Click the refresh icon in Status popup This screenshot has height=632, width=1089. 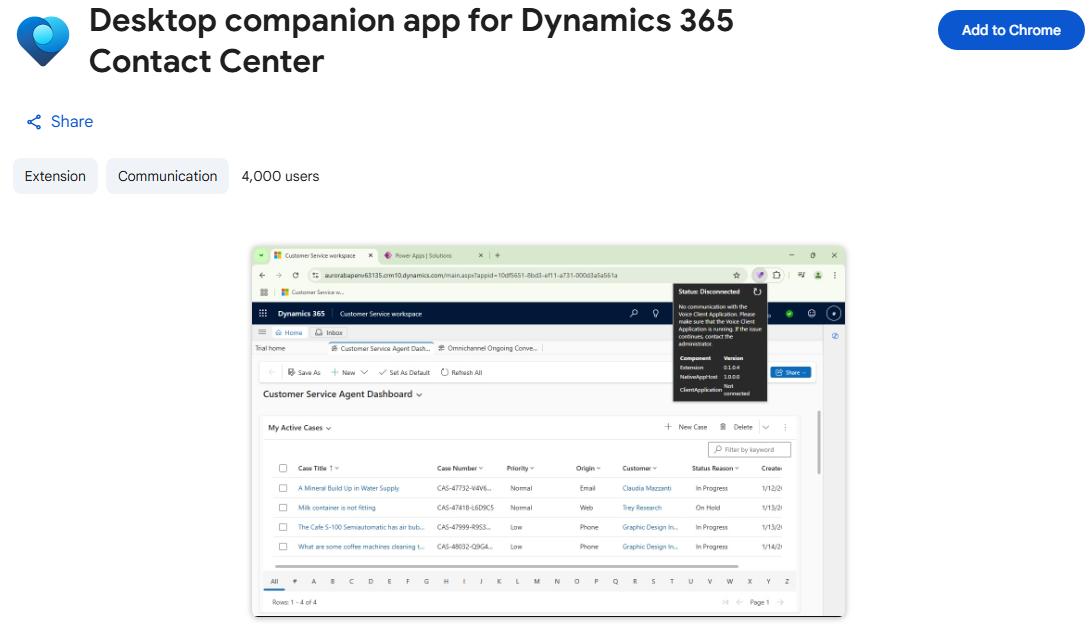pyautogui.click(x=758, y=292)
